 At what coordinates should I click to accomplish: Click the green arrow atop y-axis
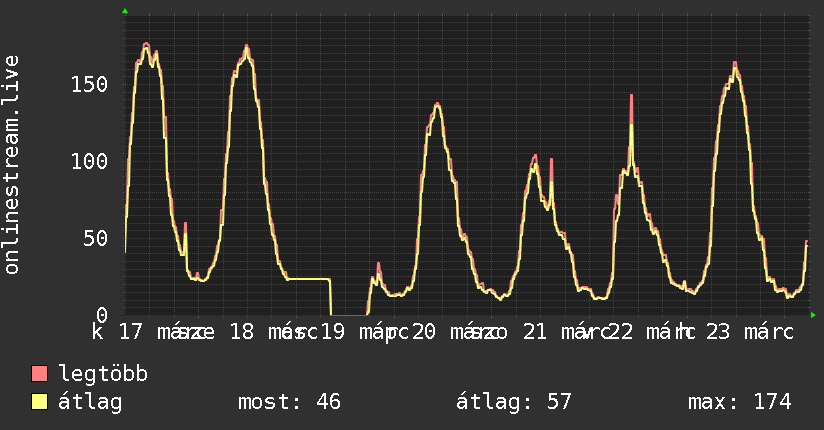tap(125, 11)
